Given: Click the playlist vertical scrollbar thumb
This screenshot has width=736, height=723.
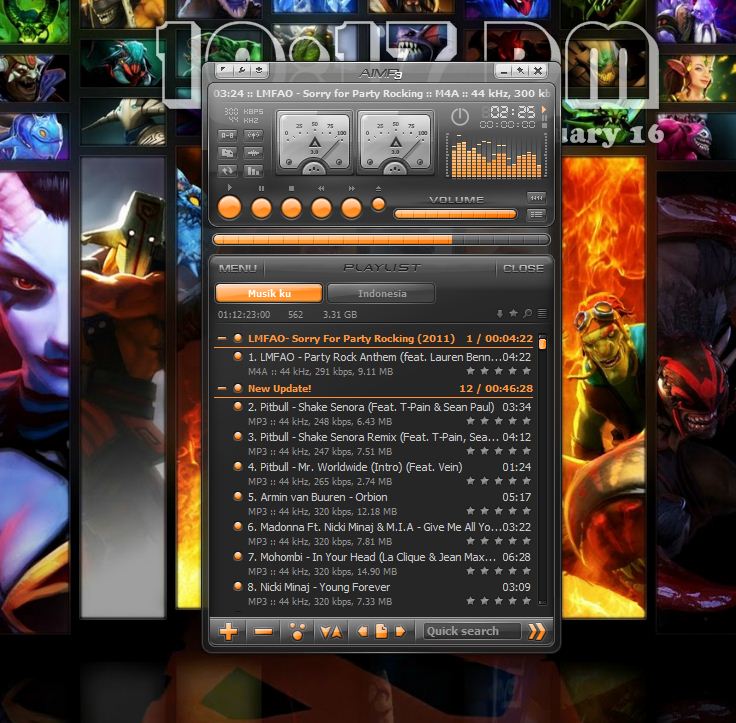Looking at the screenshot, I should tap(542, 344).
